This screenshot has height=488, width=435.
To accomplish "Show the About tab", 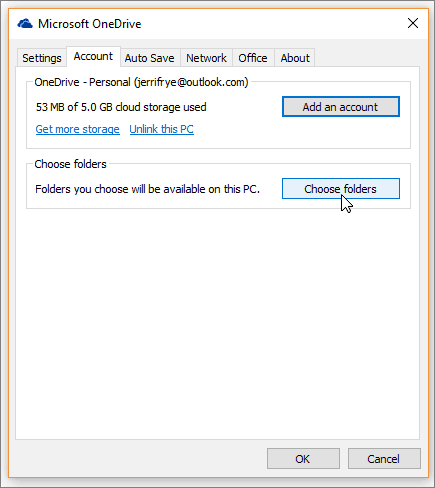I will 295,58.
